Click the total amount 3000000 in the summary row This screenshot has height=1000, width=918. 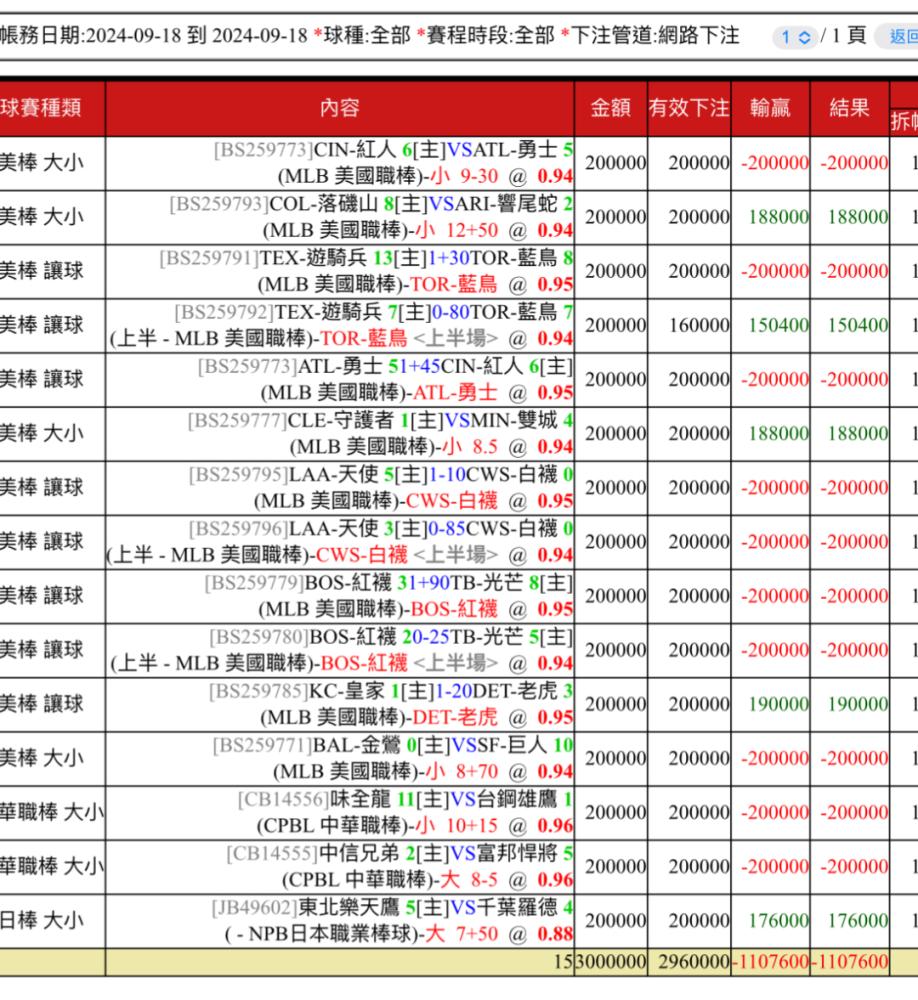pyautogui.click(x=611, y=962)
